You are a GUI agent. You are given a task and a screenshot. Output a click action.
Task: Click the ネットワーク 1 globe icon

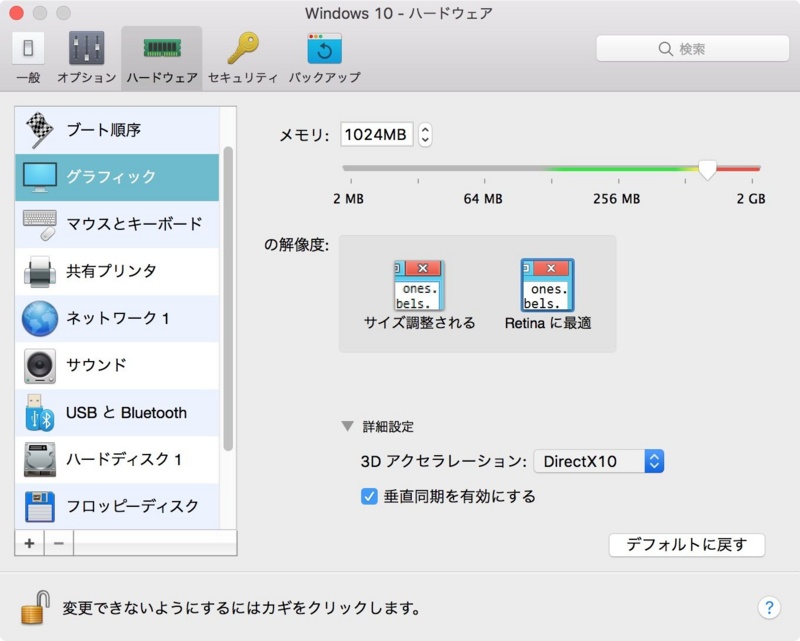(x=39, y=318)
